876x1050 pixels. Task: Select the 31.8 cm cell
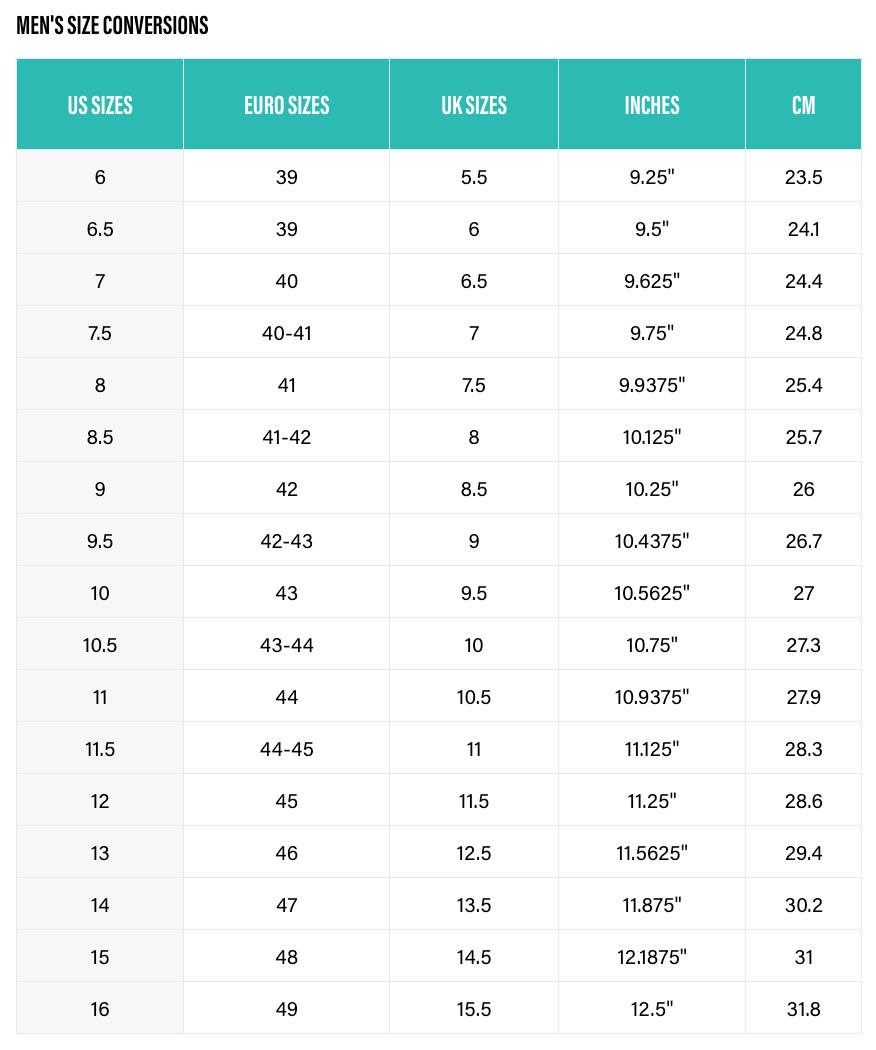click(x=803, y=1009)
